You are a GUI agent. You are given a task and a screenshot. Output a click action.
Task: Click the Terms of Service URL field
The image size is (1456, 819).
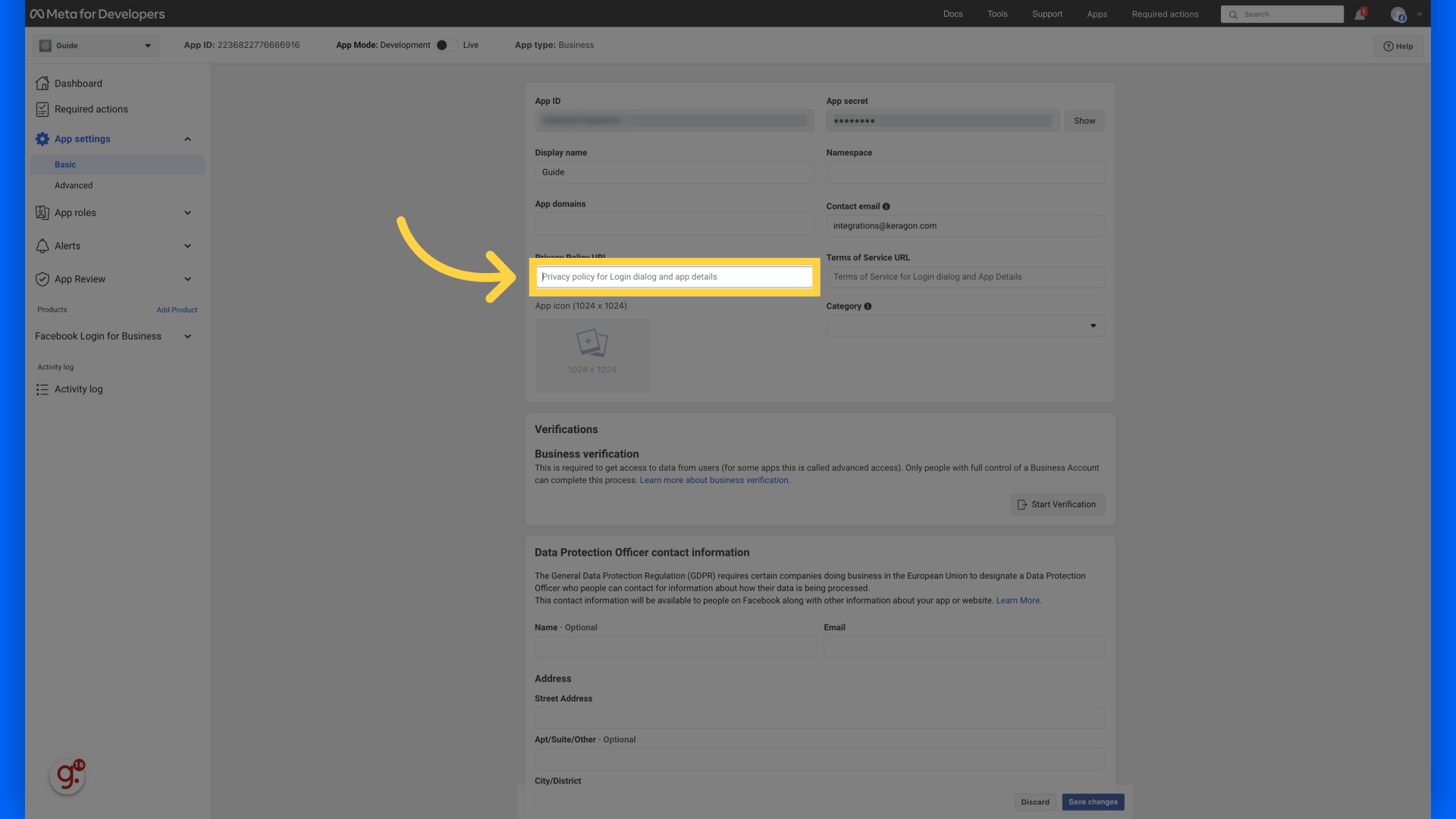[965, 278]
